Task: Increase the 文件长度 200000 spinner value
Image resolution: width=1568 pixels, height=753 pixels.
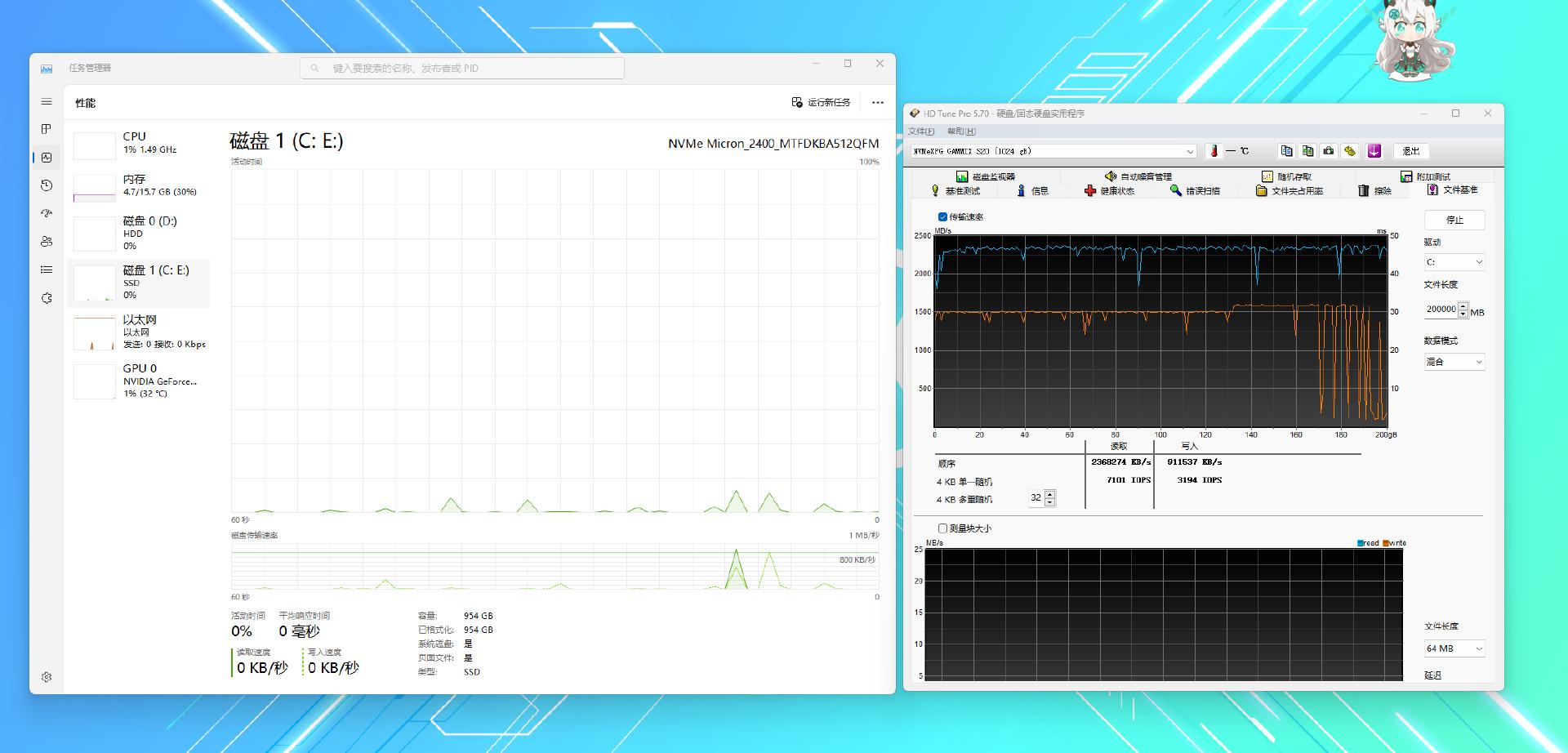Action: pyautogui.click(x=1463, y=305)
